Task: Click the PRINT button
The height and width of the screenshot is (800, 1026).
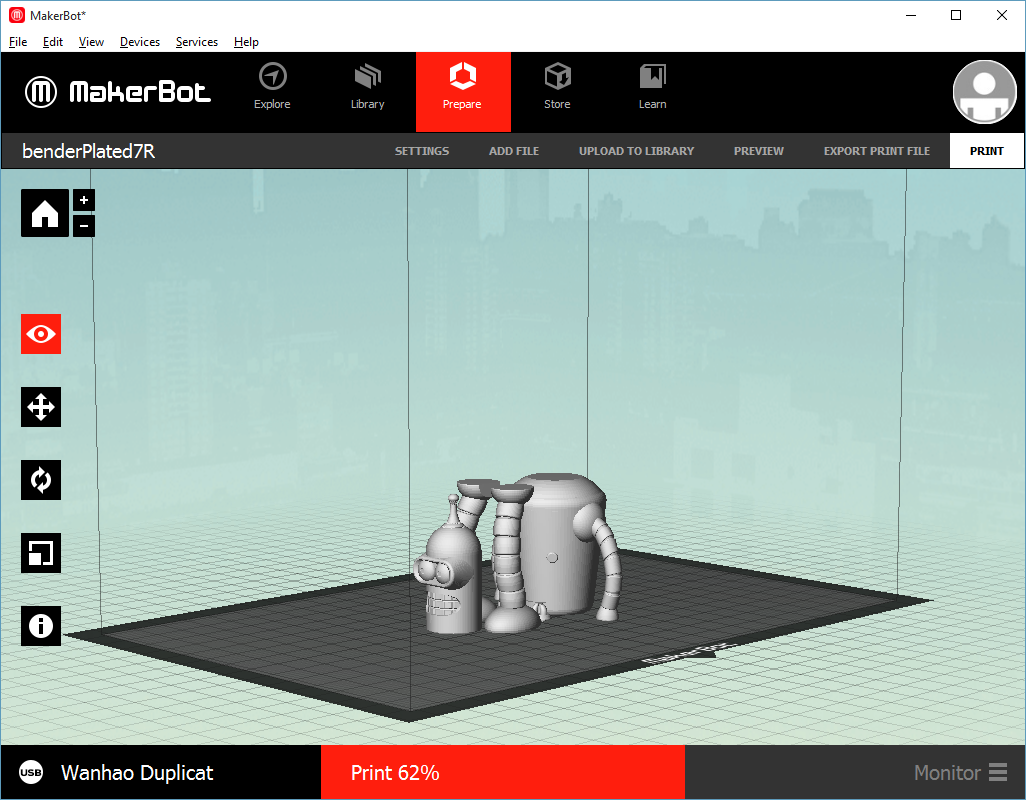Action: pos(986,151)
